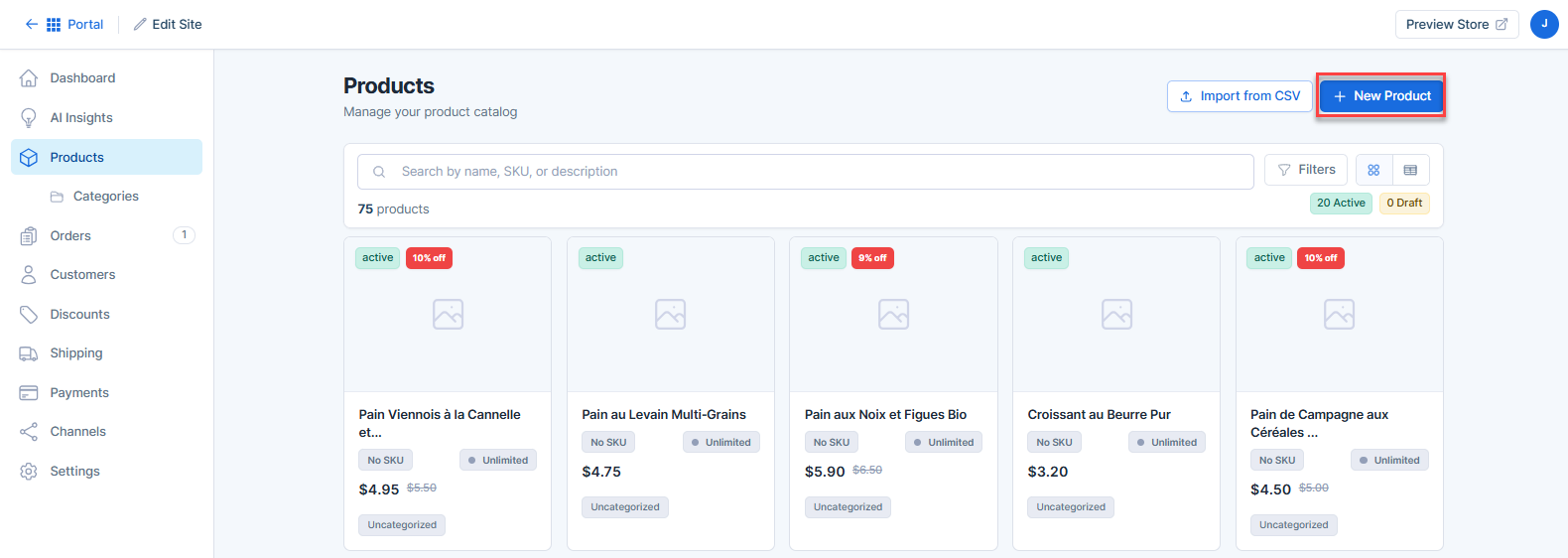Click the Orders count badge 1
The height and width of the screenshot is (558, 1568).
click(184, 235)
